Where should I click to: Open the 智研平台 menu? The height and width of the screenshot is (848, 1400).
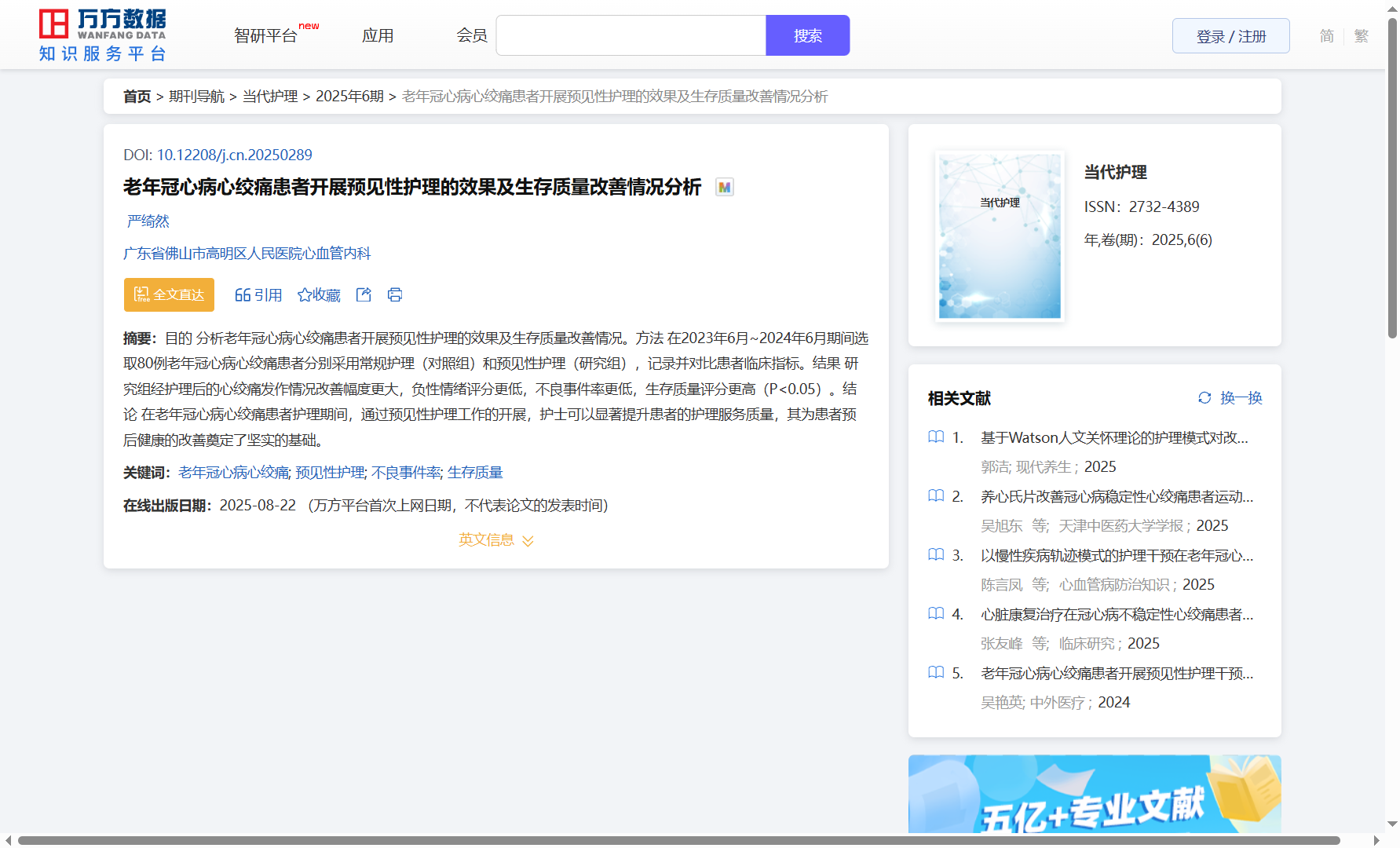pos(266,36)
